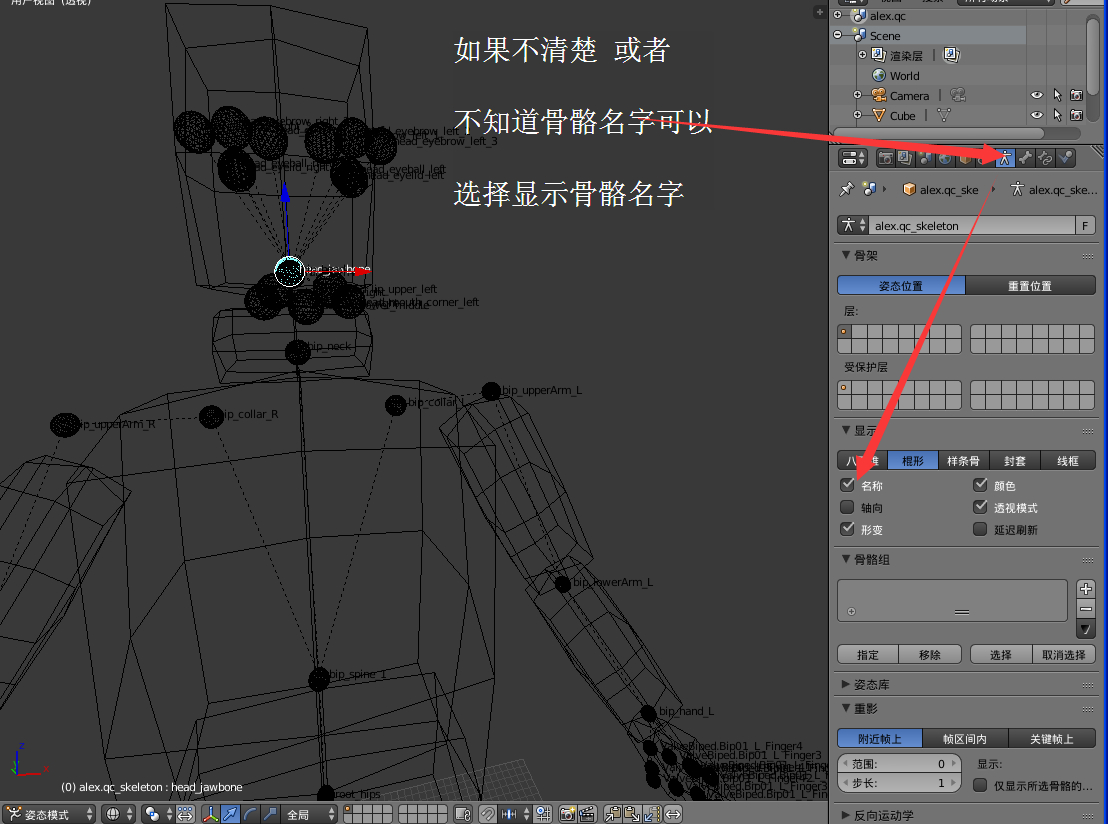Click the 指定 (assign) button

pyautogui.click(x=868, y=654)
